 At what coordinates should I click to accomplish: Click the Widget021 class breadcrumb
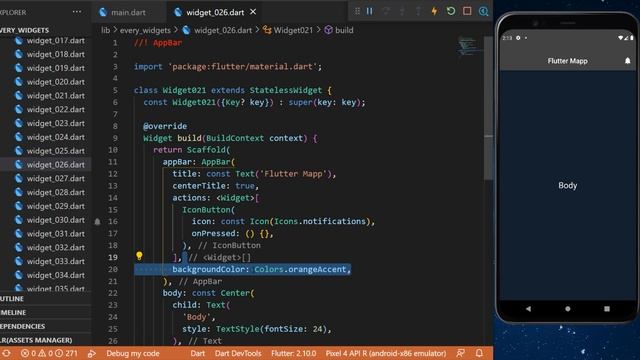(x=288, y=30)
